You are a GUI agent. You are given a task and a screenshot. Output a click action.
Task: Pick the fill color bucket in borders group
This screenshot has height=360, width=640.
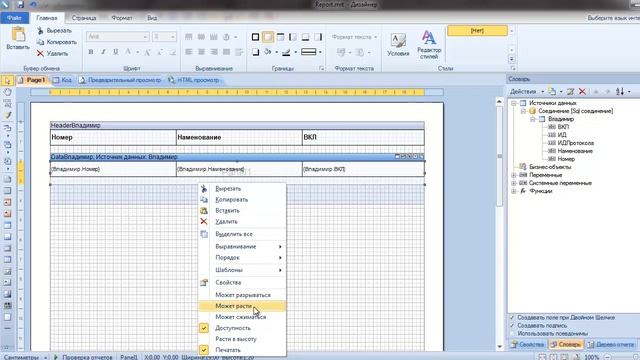click(x=268, y=52)
